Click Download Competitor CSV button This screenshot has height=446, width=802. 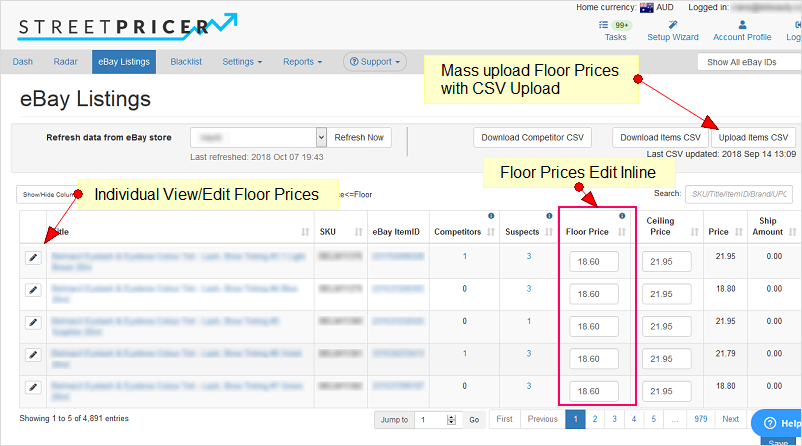coord(533,138)
